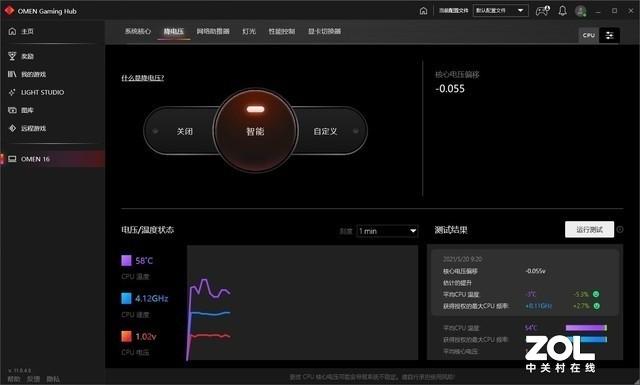Open LIGHT STUDIO in sidebar

(36, 92)
